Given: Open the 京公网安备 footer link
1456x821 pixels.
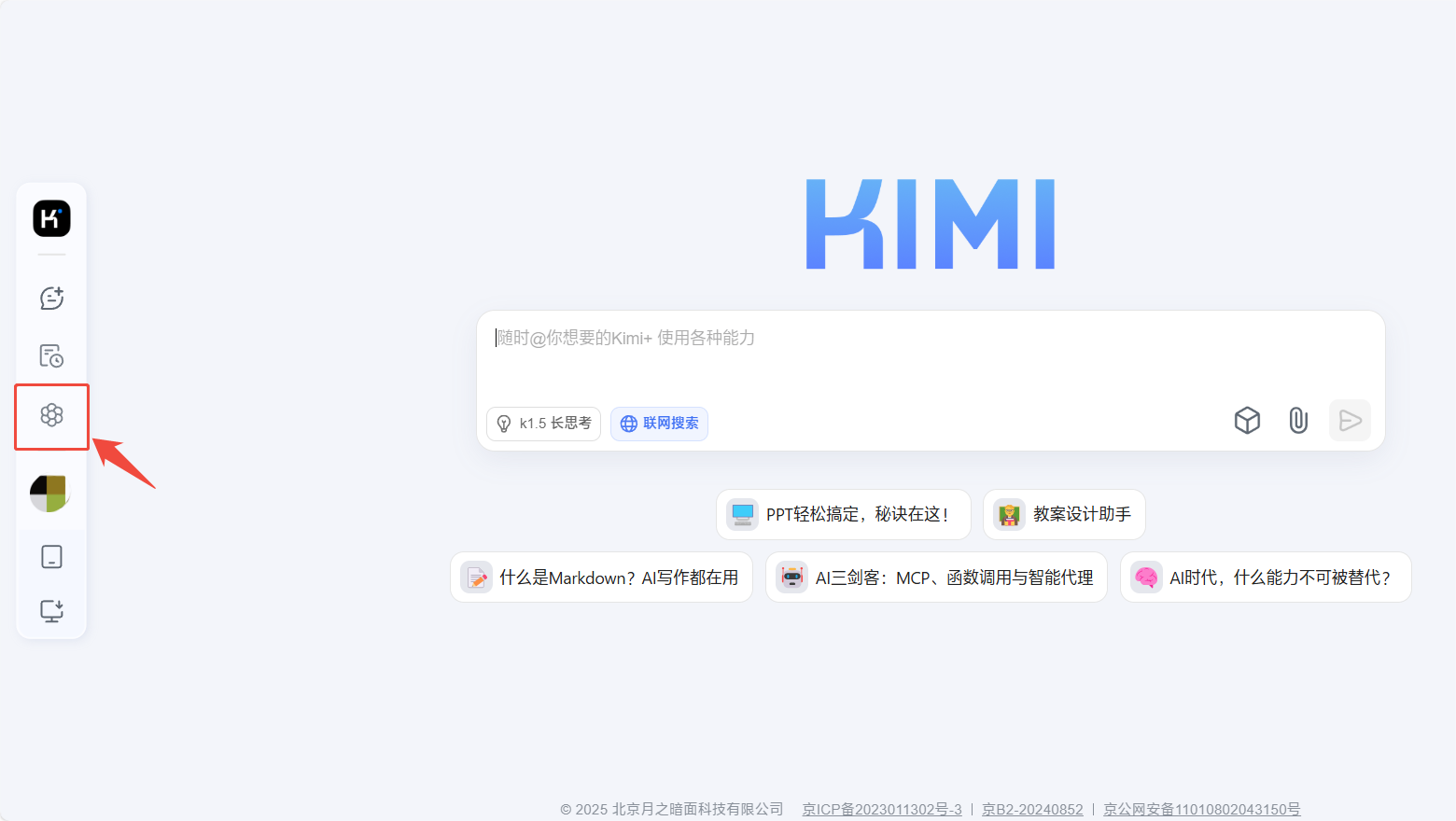Looking at the screenshot, I should [x=1201, y=810].
